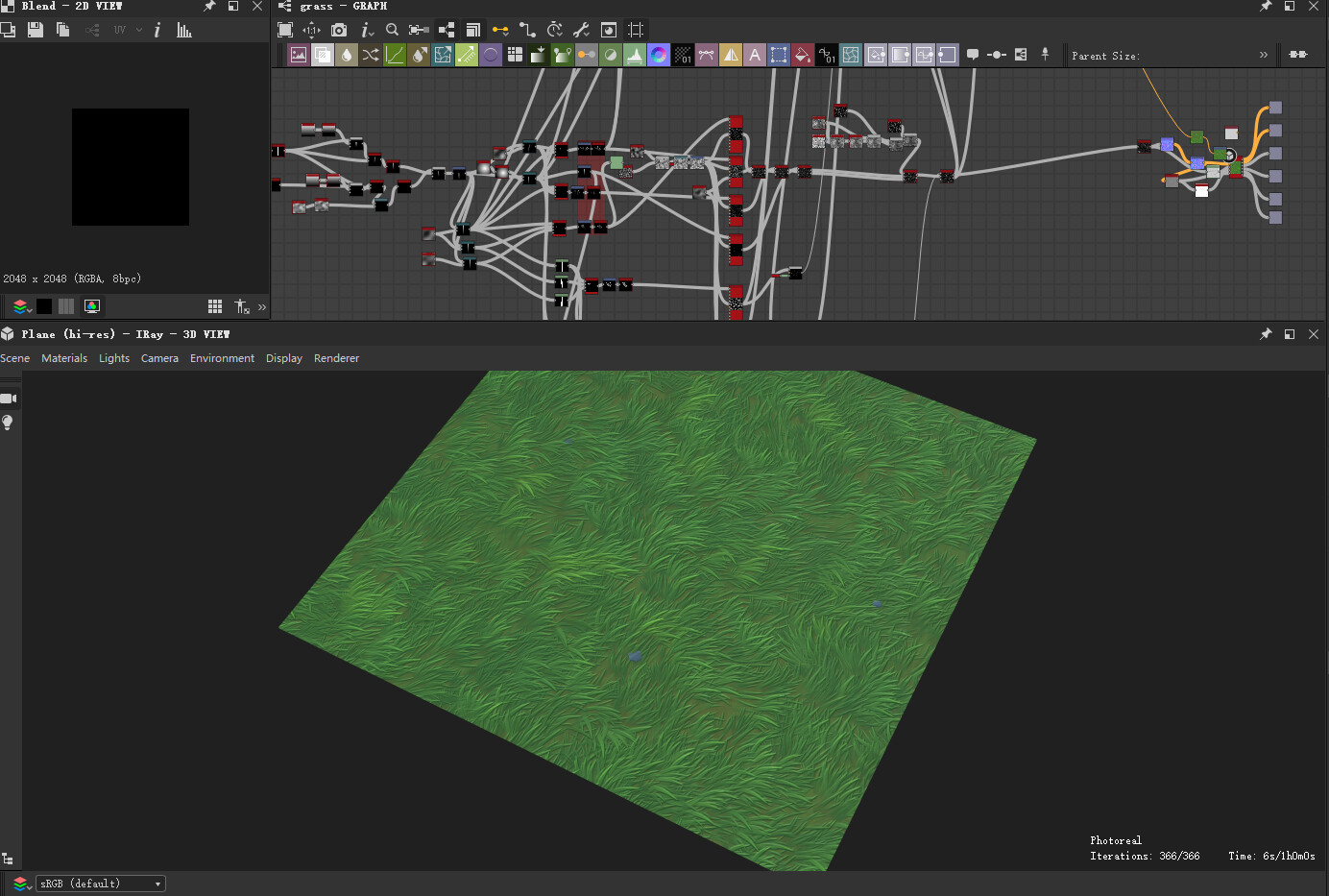Screen dimensions: 1329x896
Task: Add a Uniform Color node with the color wheel icon
Action: 659,55
